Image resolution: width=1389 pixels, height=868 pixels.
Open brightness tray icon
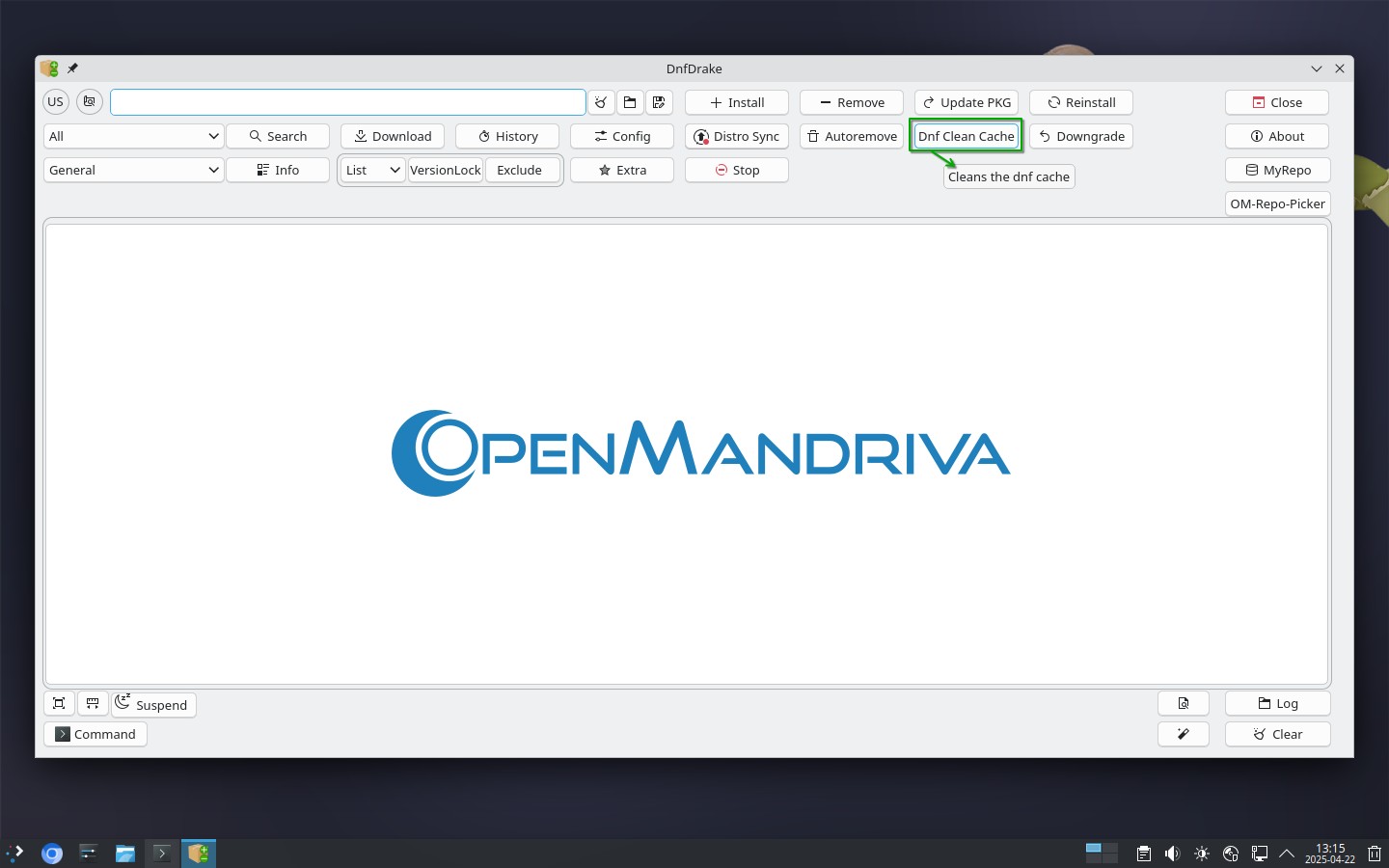[1202, 854]
